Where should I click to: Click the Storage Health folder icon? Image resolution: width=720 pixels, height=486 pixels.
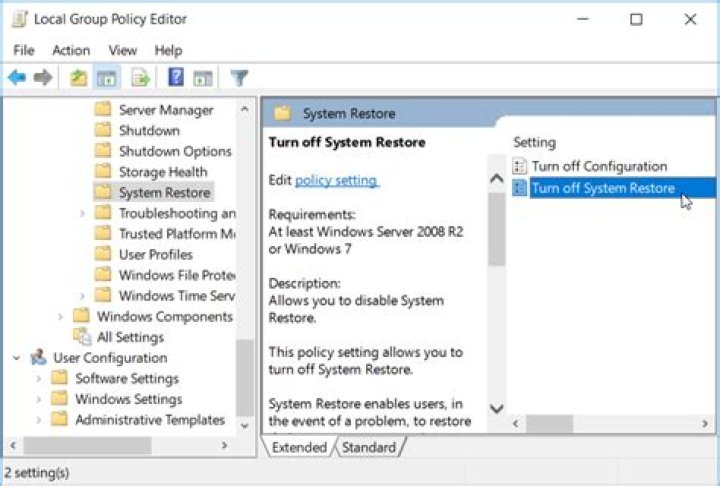[x=103, y=171]
